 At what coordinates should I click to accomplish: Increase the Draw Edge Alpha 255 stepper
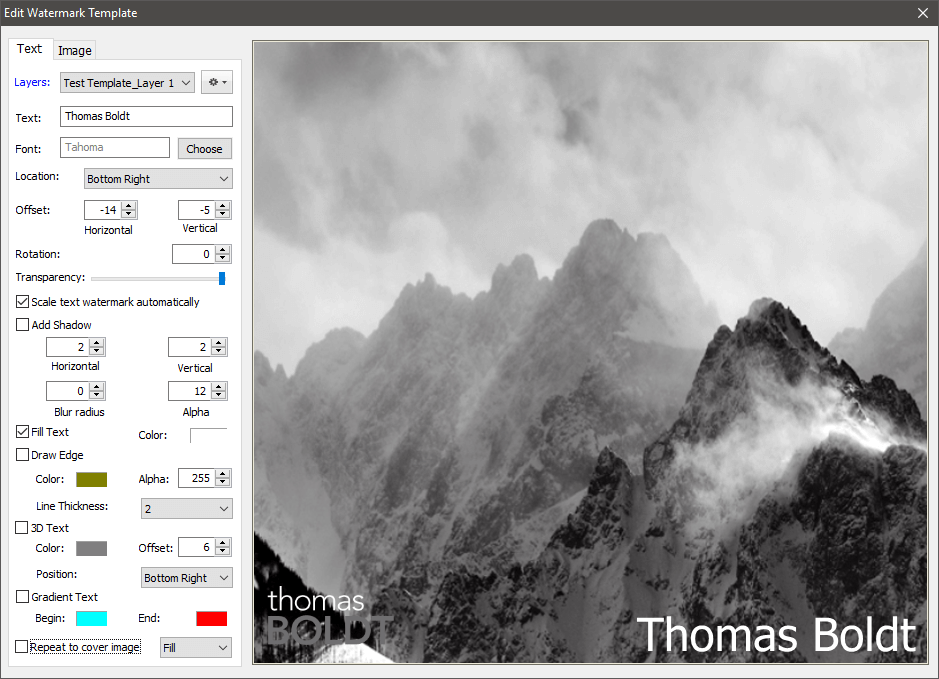pyautogui.click(x=223, y=474)
